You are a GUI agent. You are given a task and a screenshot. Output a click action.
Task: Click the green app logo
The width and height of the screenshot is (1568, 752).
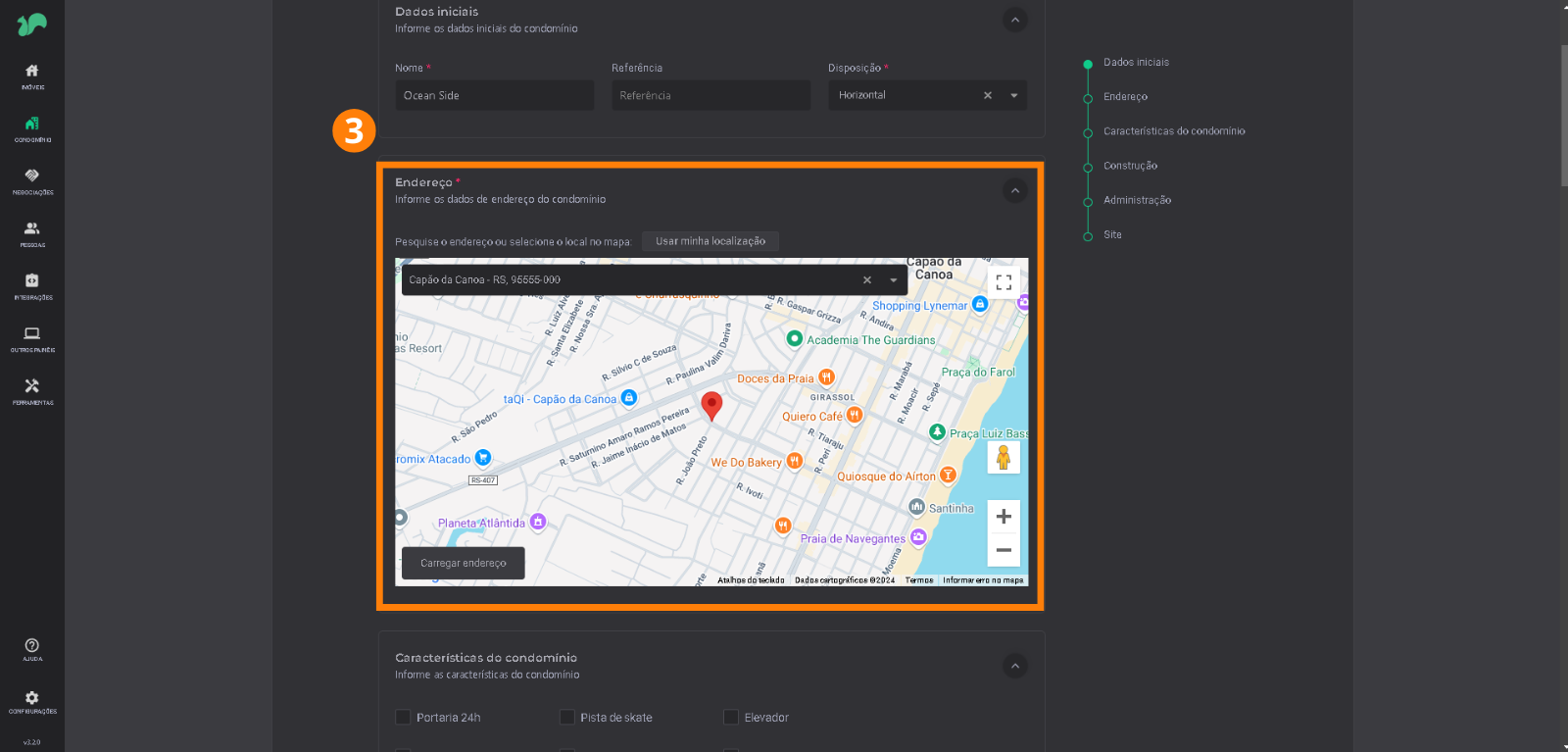coord(31,24)
